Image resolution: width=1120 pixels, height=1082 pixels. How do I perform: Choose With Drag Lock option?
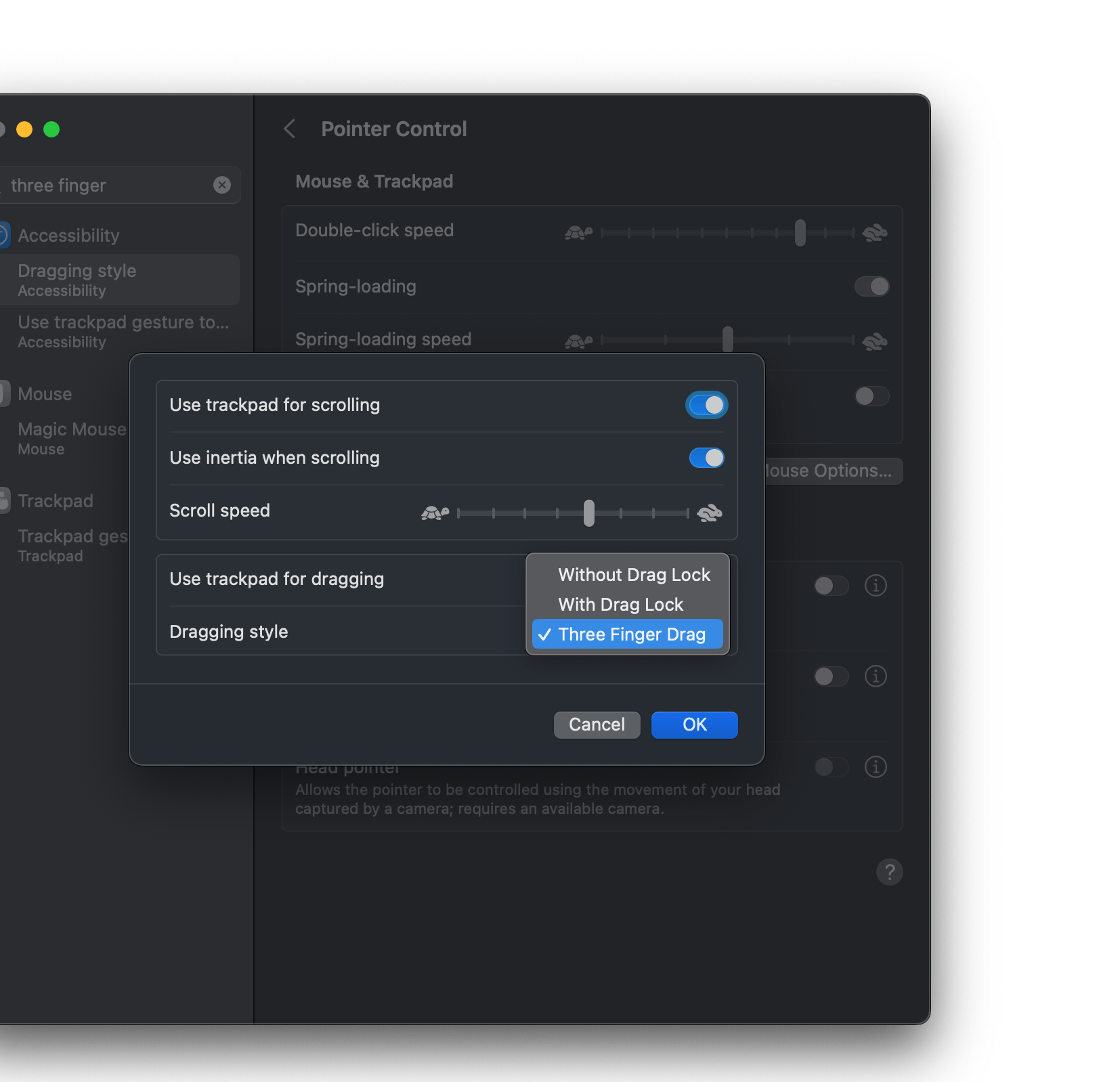pos(620,605)
